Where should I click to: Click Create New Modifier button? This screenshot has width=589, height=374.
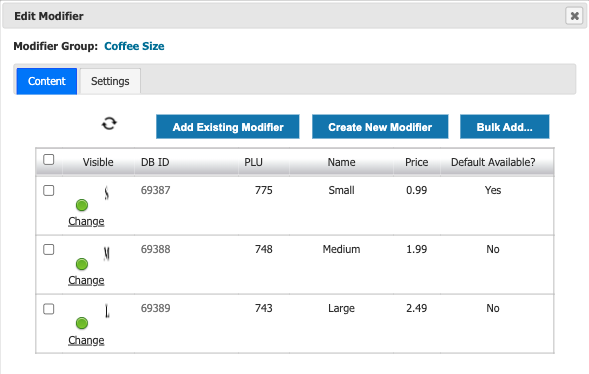[x=380, y=127]
